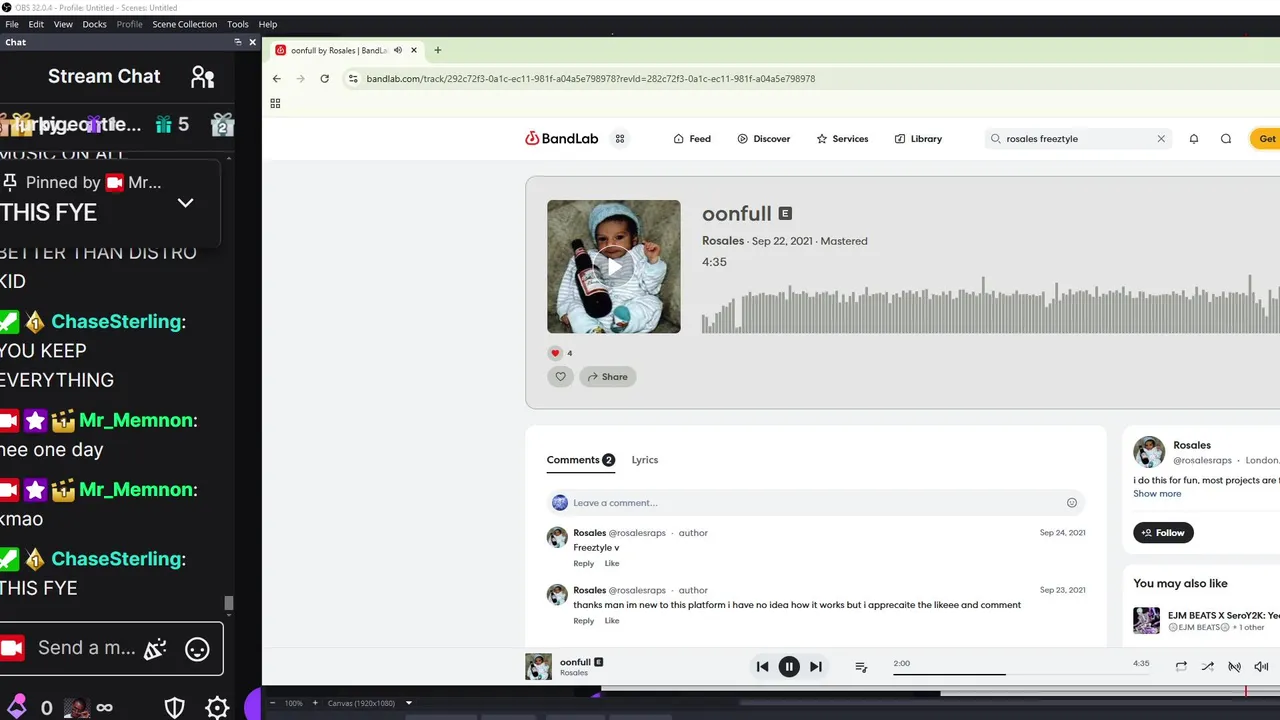
Task: Open the community users icon in Stream Chat
Action: click(203, 77)
